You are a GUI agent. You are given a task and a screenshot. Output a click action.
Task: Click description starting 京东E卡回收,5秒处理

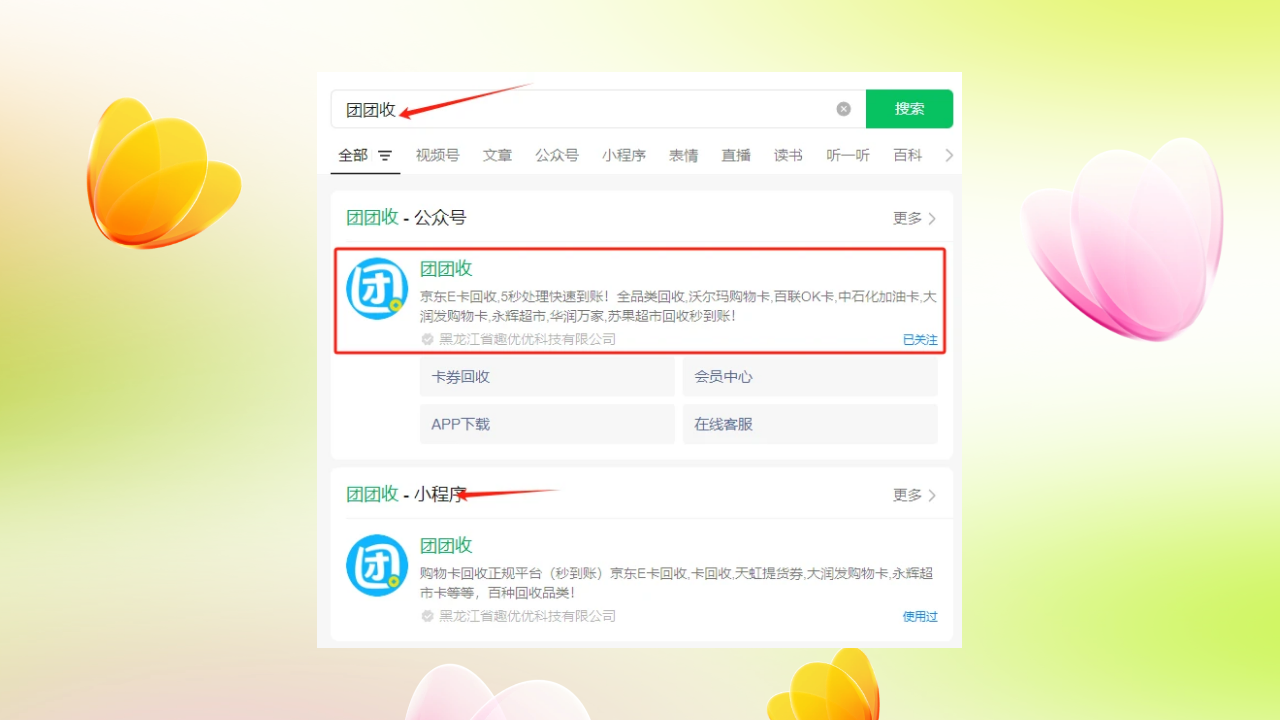pyautogui.click(x=678, y=306)
